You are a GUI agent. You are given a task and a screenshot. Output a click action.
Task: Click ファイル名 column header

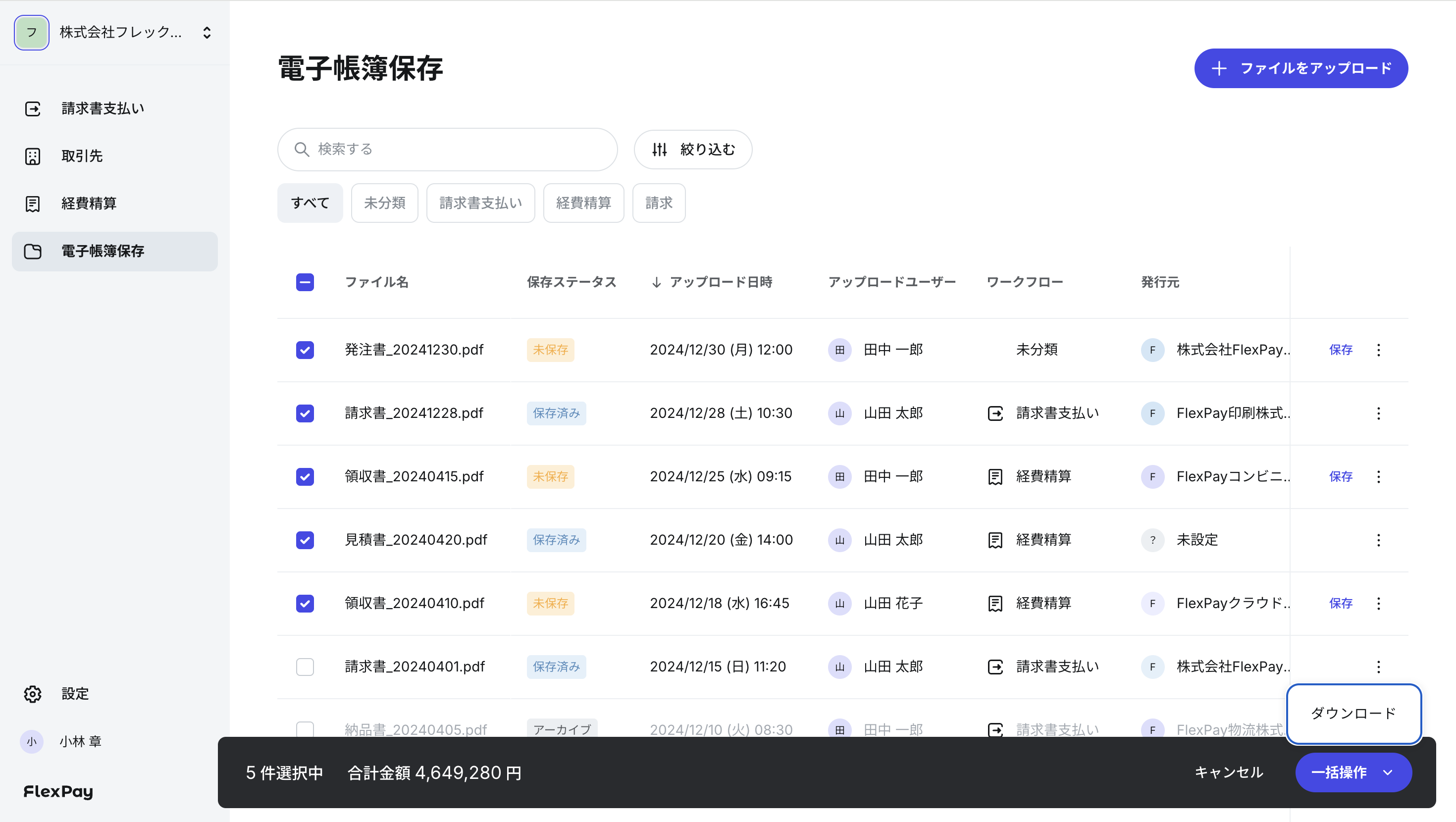coord(376,282)
